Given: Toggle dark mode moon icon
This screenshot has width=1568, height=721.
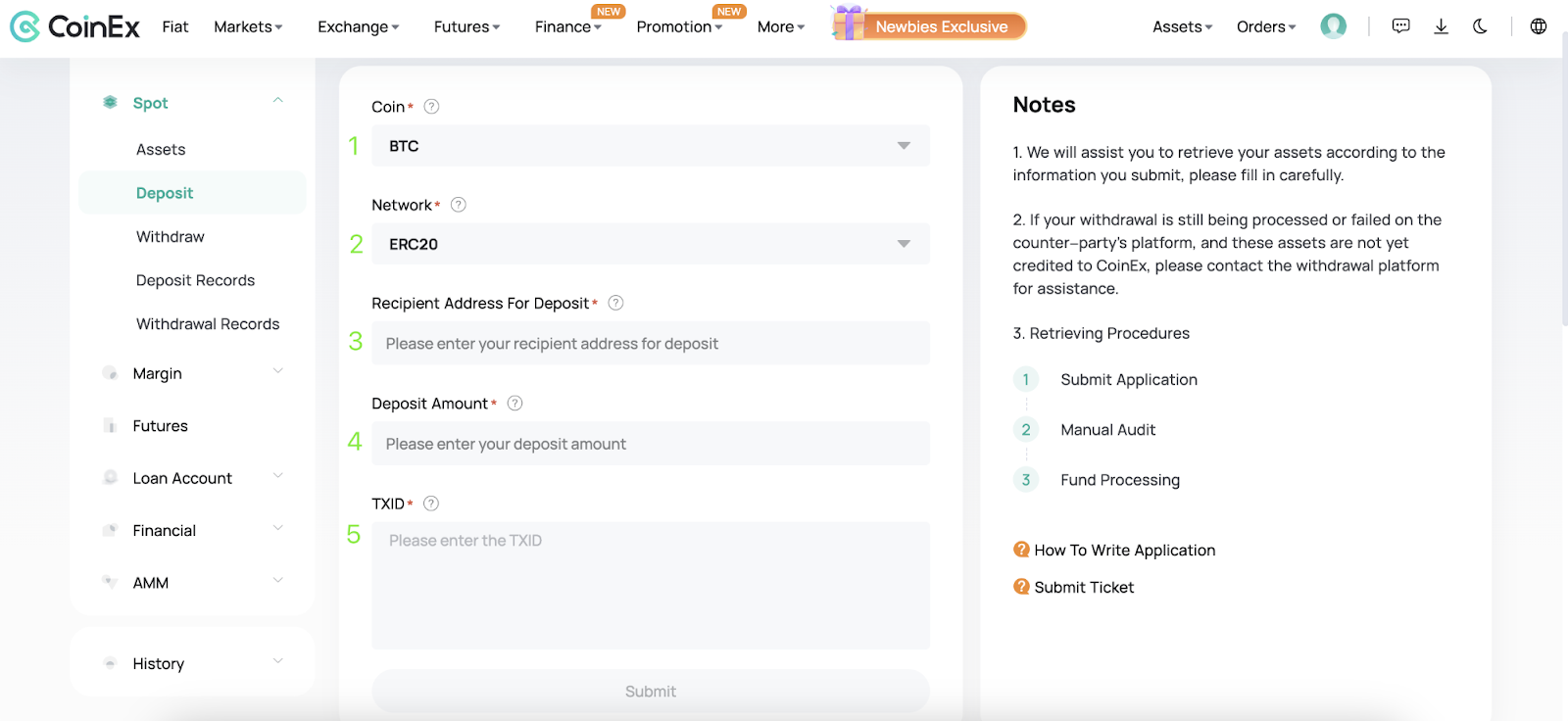Looking at the screenshot, I should [1480, 26].
